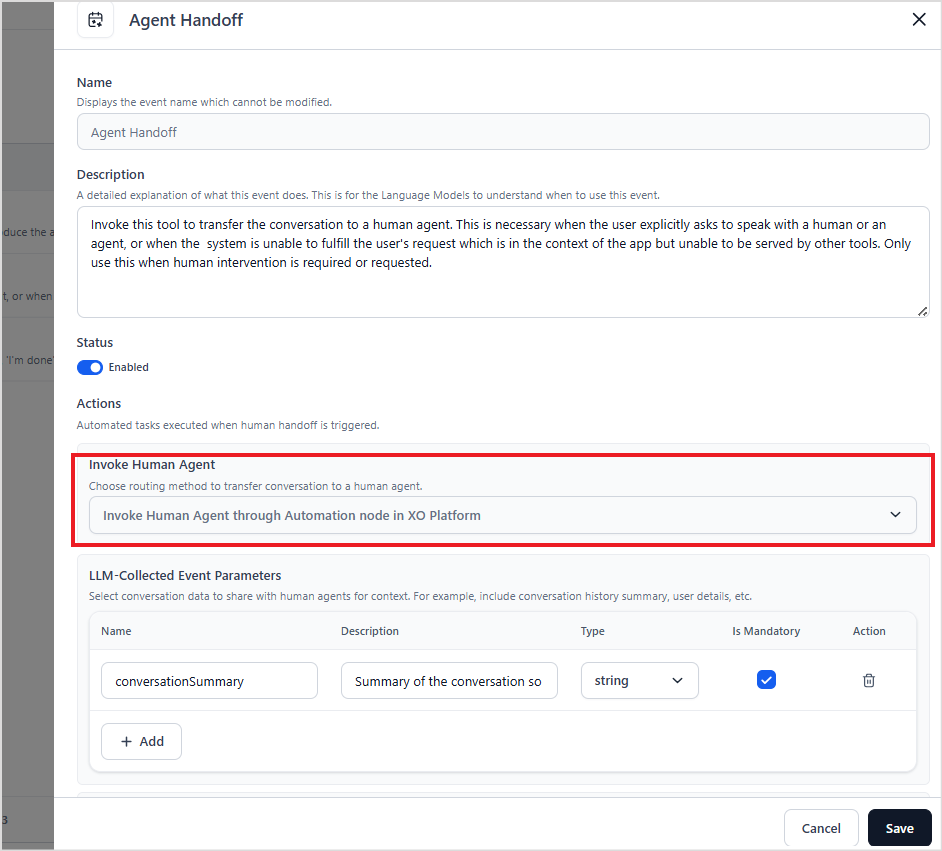Viewport: 942px width, 851px height.
Task: Click the Agent Handoff event icon in header
Action: pyautogui.click(x=95, y=20)
